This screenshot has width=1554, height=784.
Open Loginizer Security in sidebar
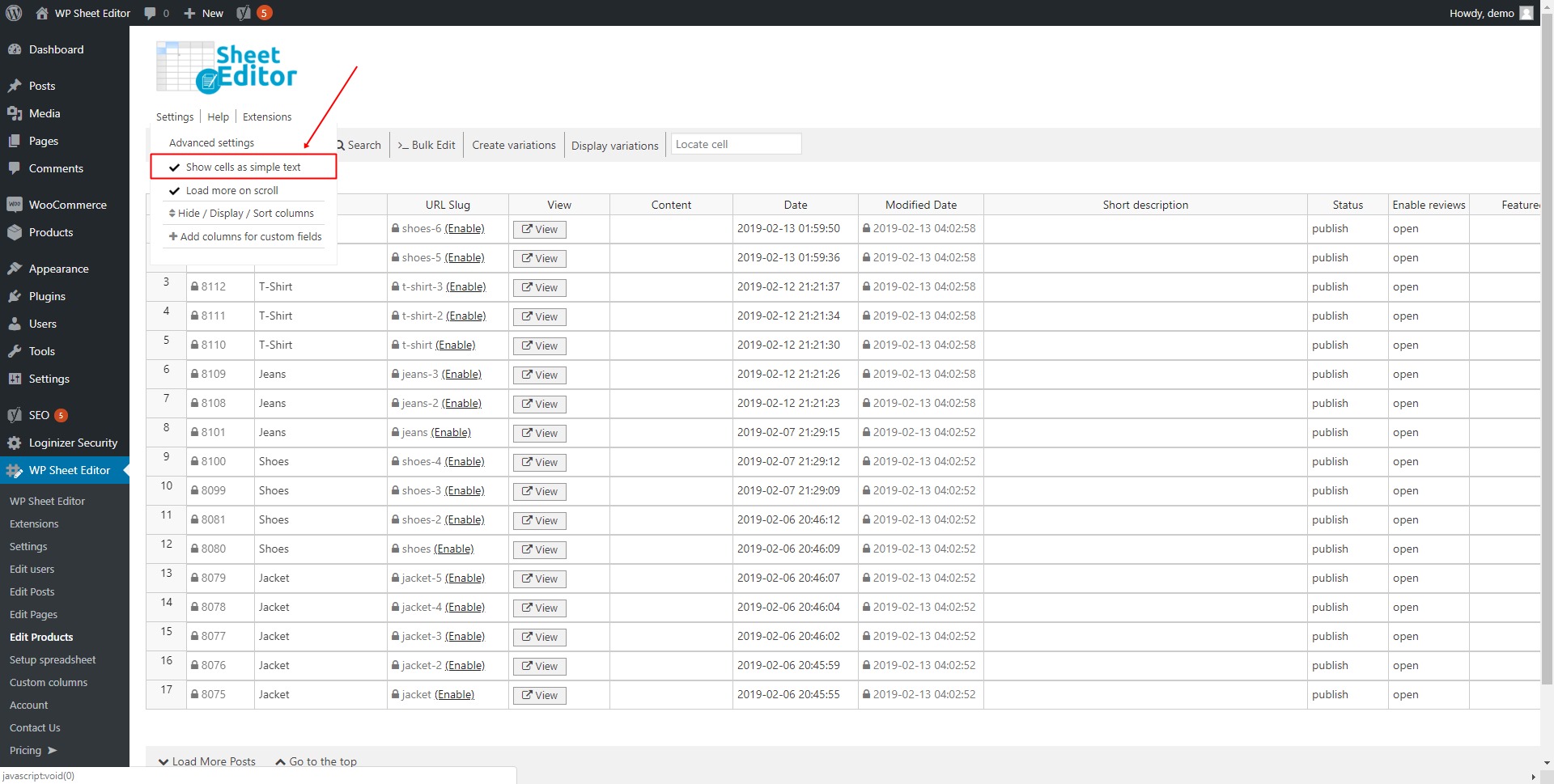(x=73, y=443)
